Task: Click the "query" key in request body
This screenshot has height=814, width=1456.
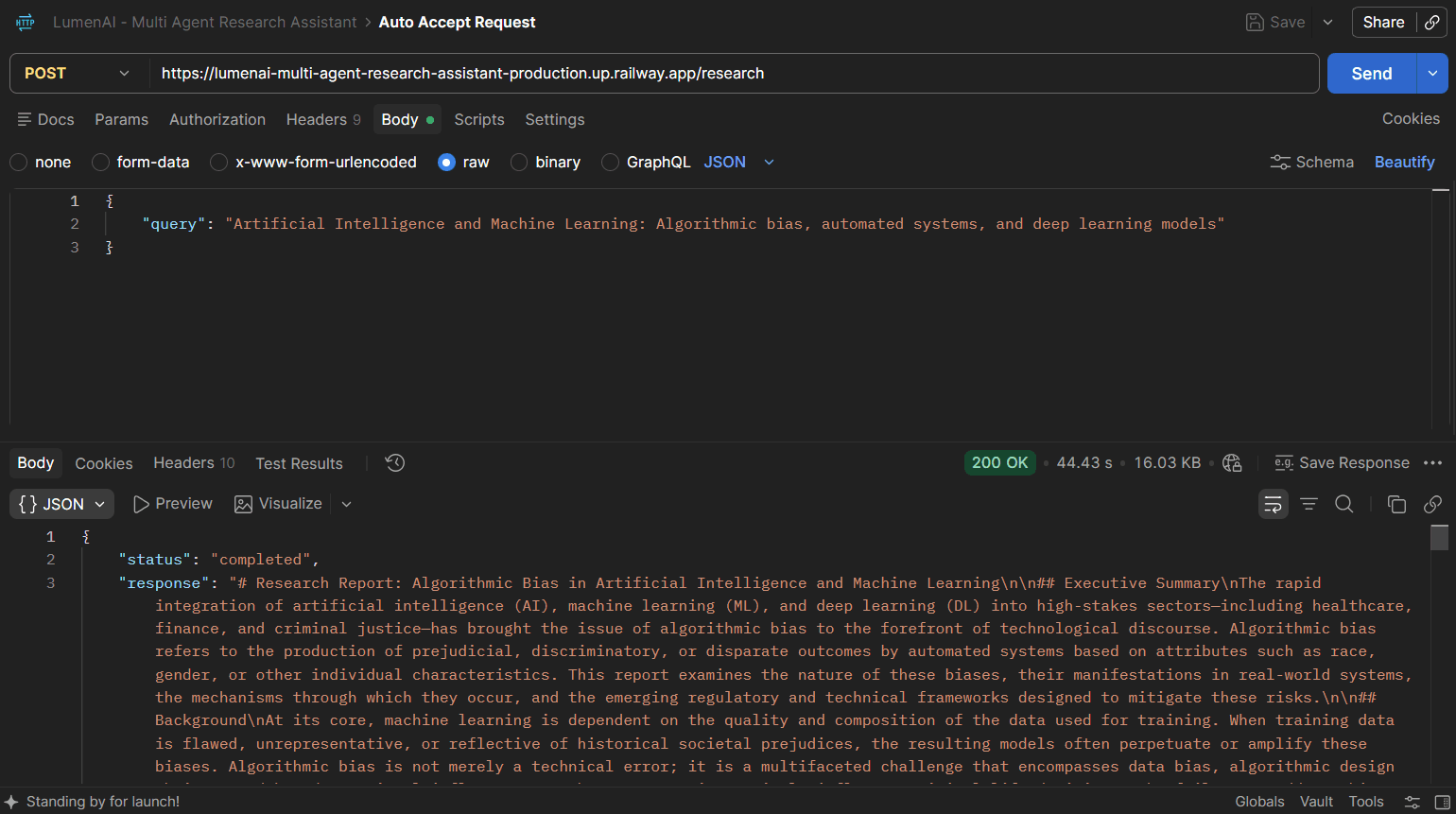Action: tap(174, 224)
